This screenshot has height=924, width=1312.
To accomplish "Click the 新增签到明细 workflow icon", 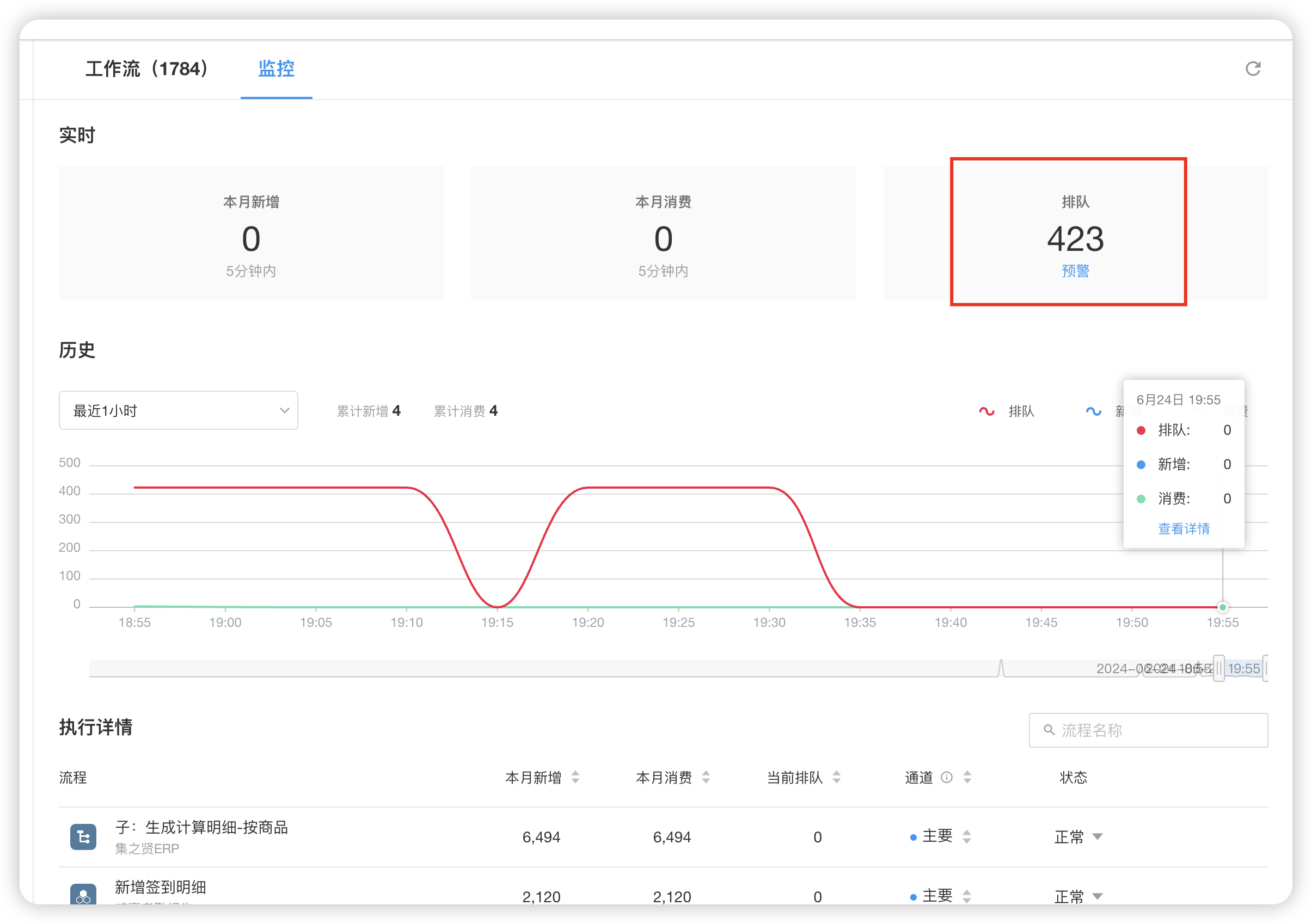I will click(x=83, y=894).
